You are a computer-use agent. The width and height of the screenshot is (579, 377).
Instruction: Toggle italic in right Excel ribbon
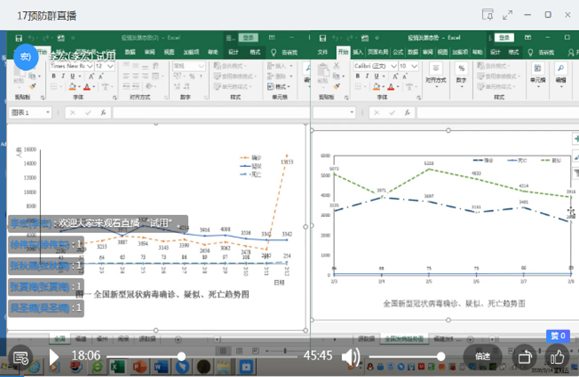tap(367, 76)
